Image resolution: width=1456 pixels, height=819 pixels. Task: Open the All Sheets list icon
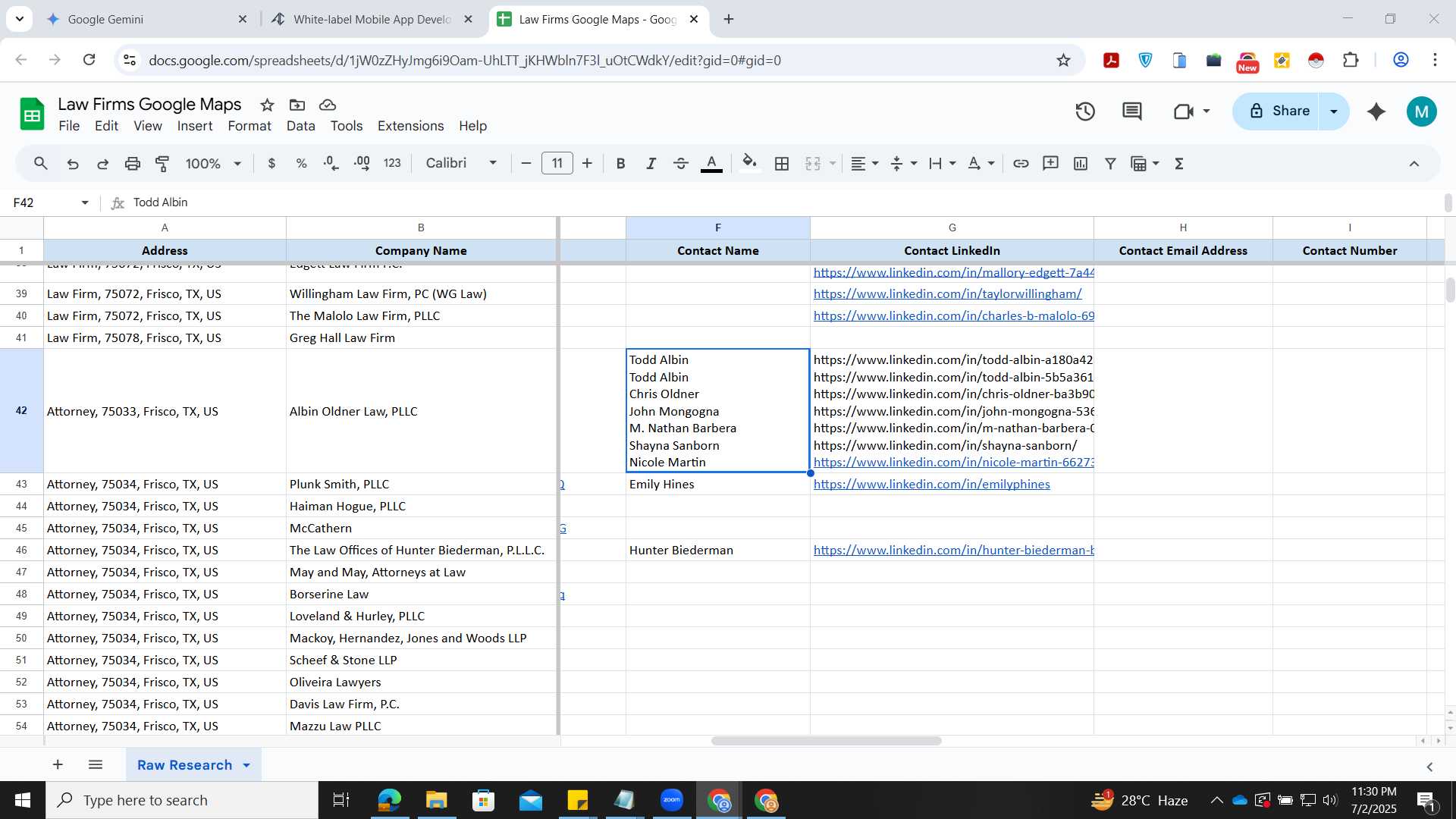pos(96,764)
